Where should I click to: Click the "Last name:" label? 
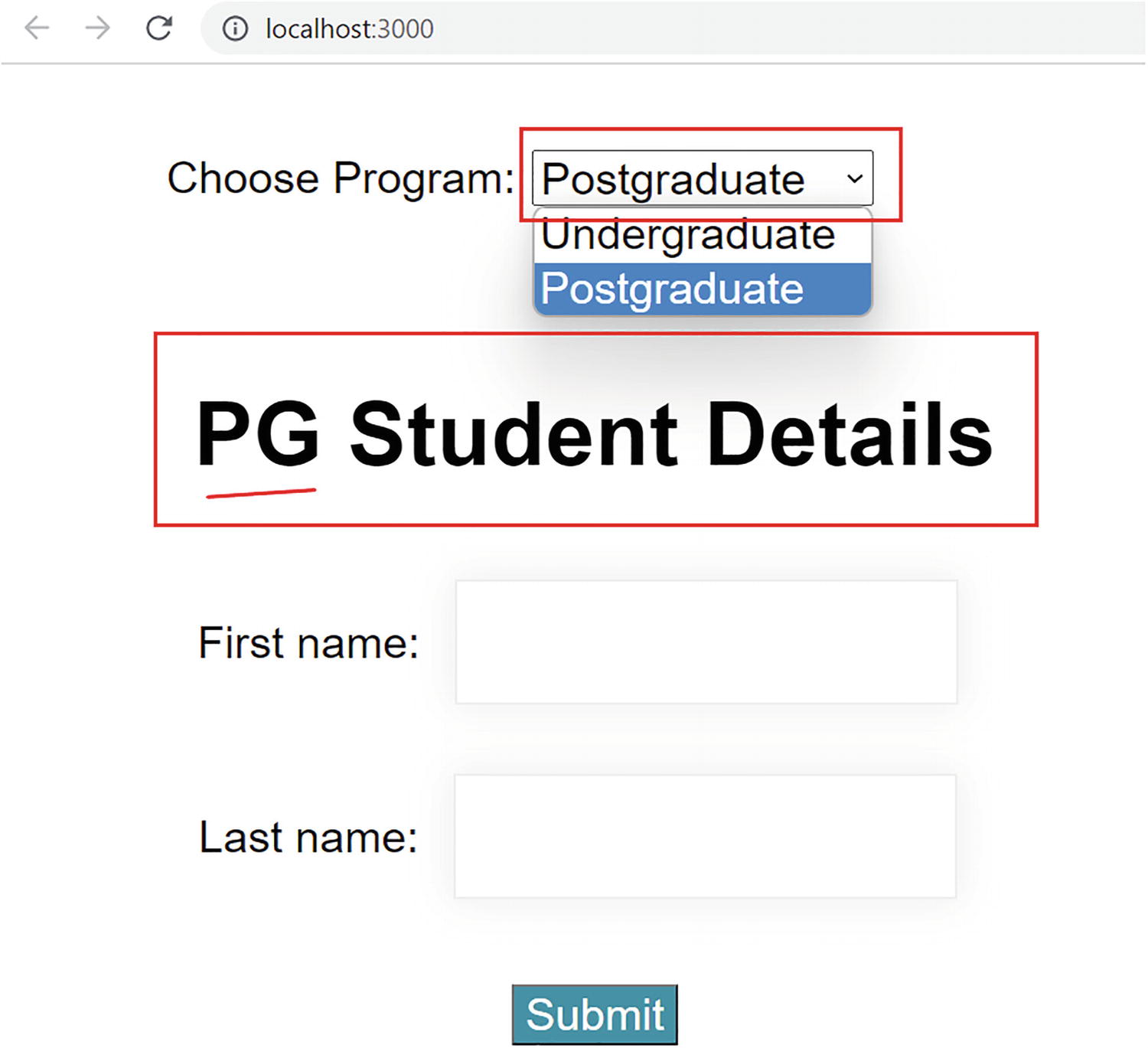[x=308, y=837]
